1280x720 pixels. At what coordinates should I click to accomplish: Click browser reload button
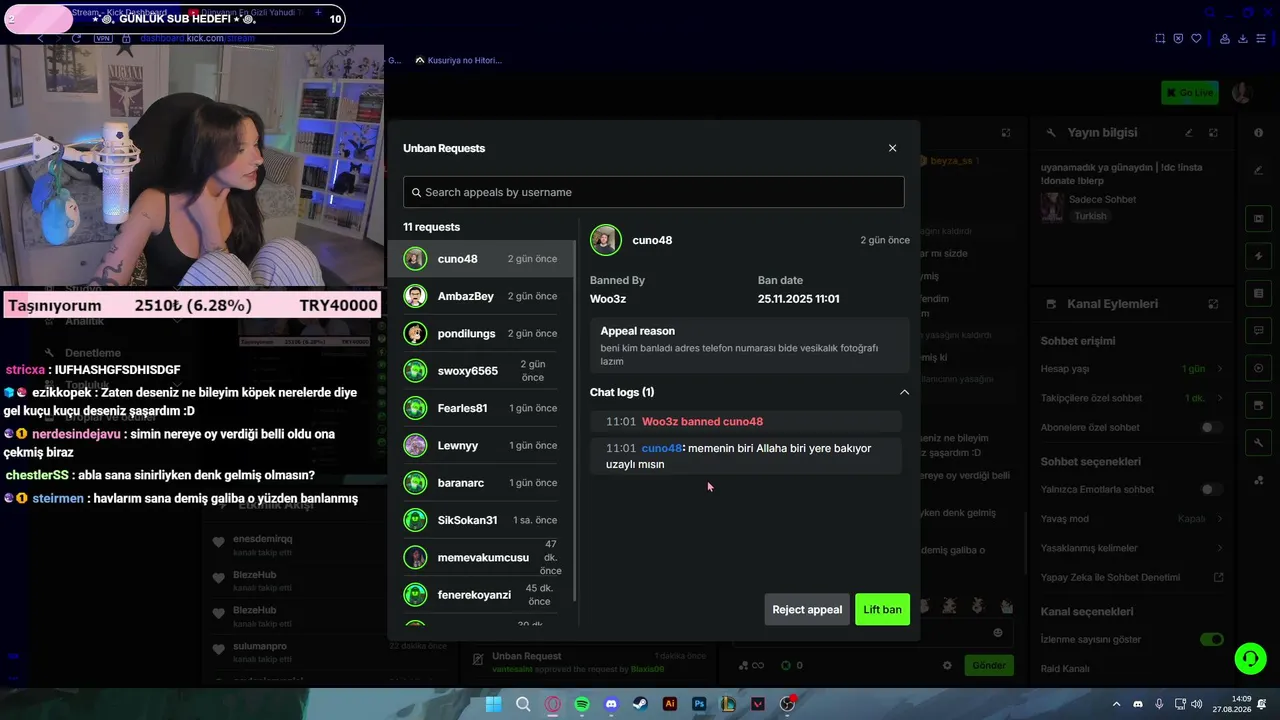point(76,38)
